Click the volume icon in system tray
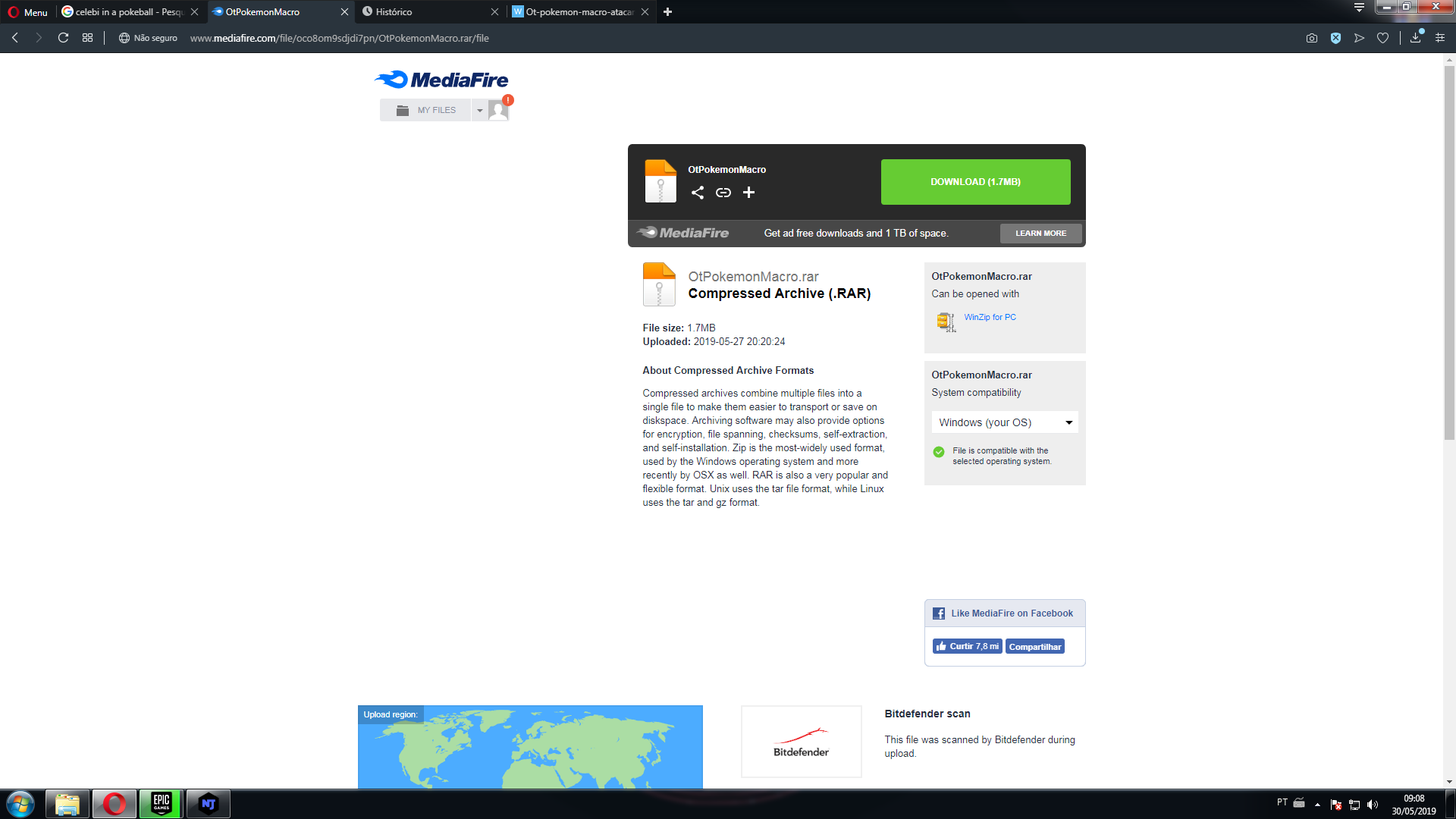1456x819 pixels. pyautogui.click(x=1373, y=805)
